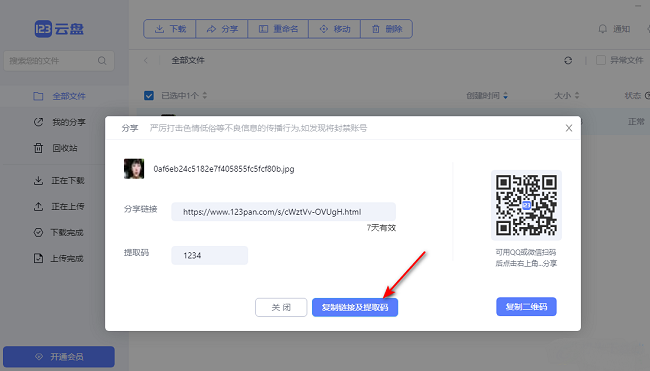This screenshot has height=371, width=650.
Task: Click 复制二维码 button
Action: (526, 307)
